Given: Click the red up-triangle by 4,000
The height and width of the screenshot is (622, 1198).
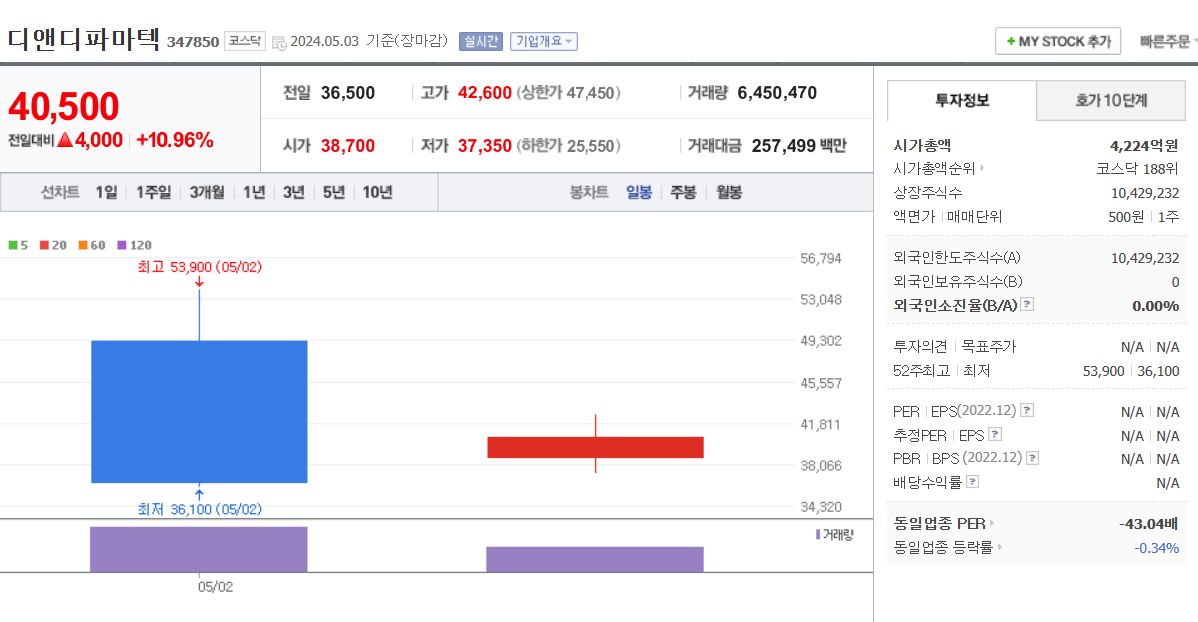Looking at the screenshot, I should click(65, 140).
